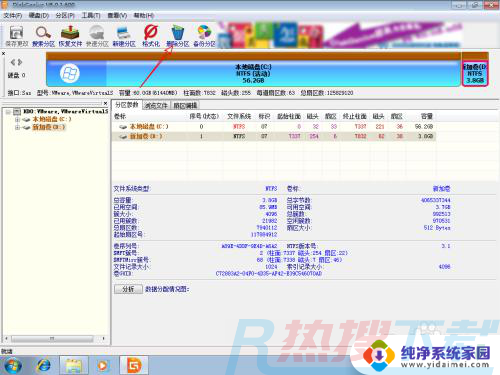Select new volume (D:) in left tree
The width and height of the screenshot is (500, 375).
pyautogui.click(x=49, y=127)
